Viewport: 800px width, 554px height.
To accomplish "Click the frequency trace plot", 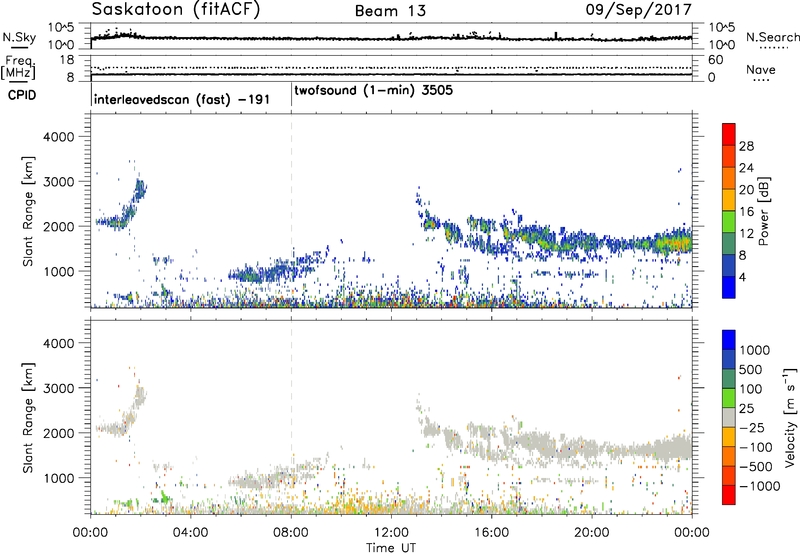I will coord(391,68).
